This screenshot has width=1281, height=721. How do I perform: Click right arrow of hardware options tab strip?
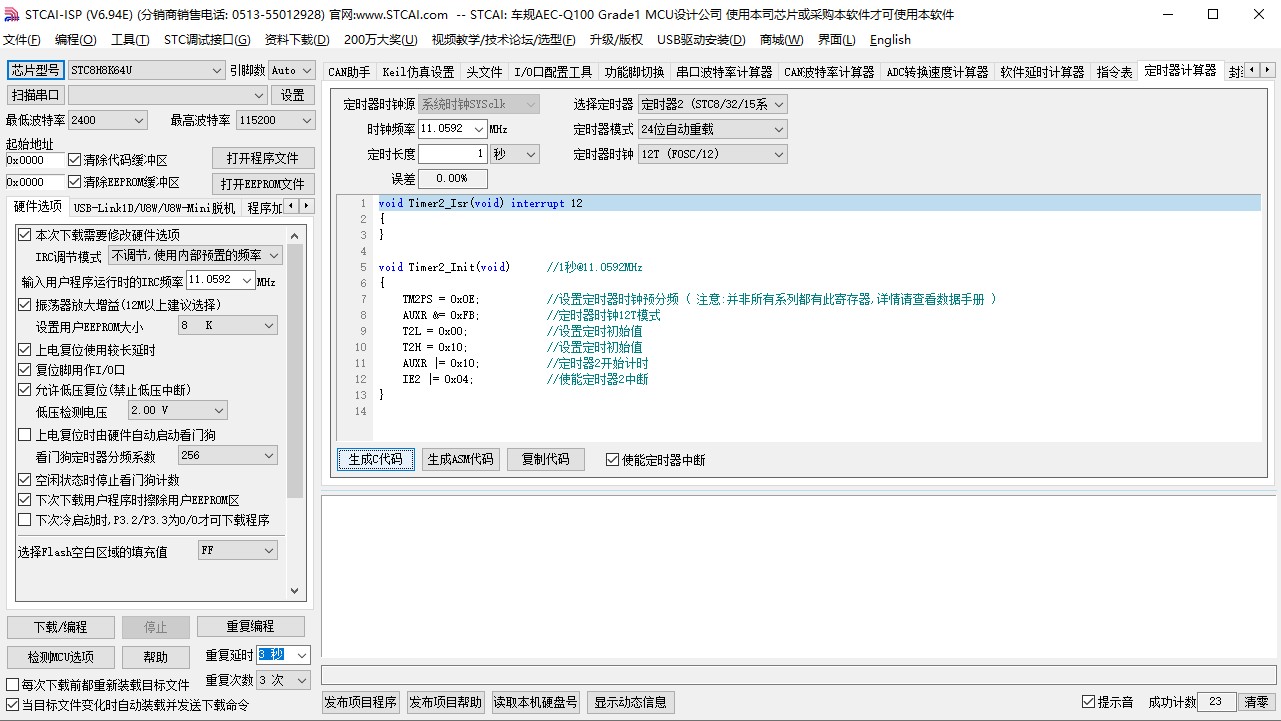306,206
